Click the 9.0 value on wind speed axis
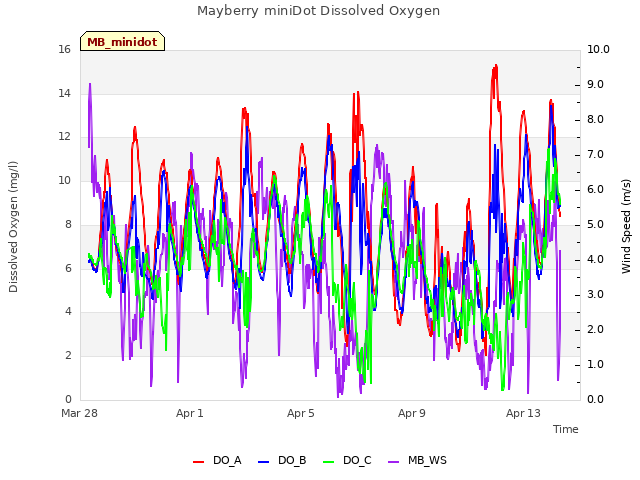The image size is (640, 480). tap(596, 84)
